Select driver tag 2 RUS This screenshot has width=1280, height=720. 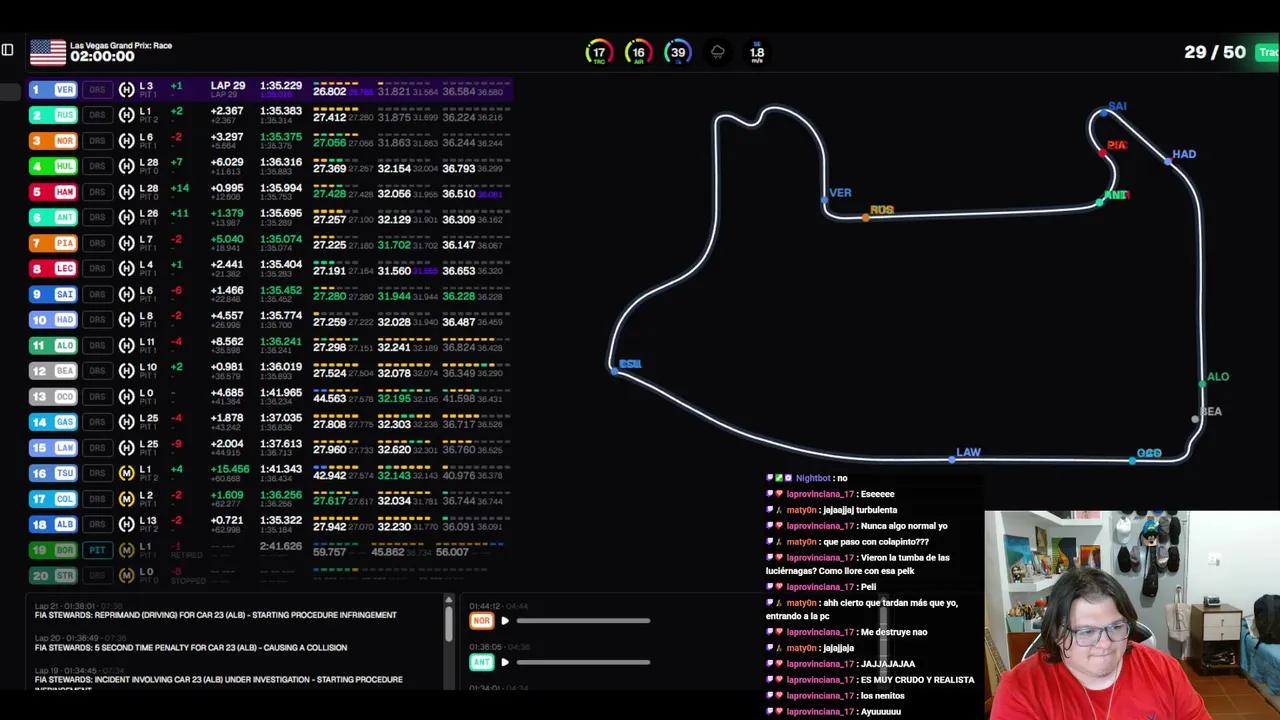point(53,115)
